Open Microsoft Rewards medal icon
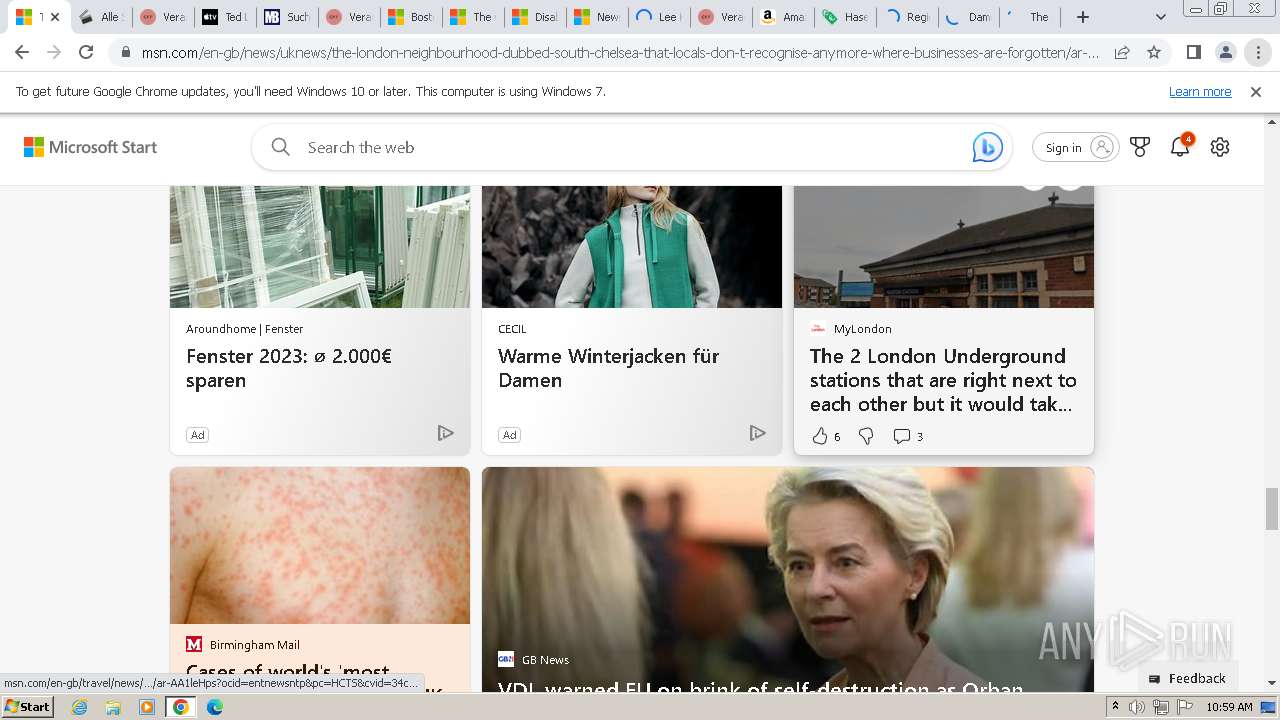Screen dimensions: 1280x720 coord(1140,147)
